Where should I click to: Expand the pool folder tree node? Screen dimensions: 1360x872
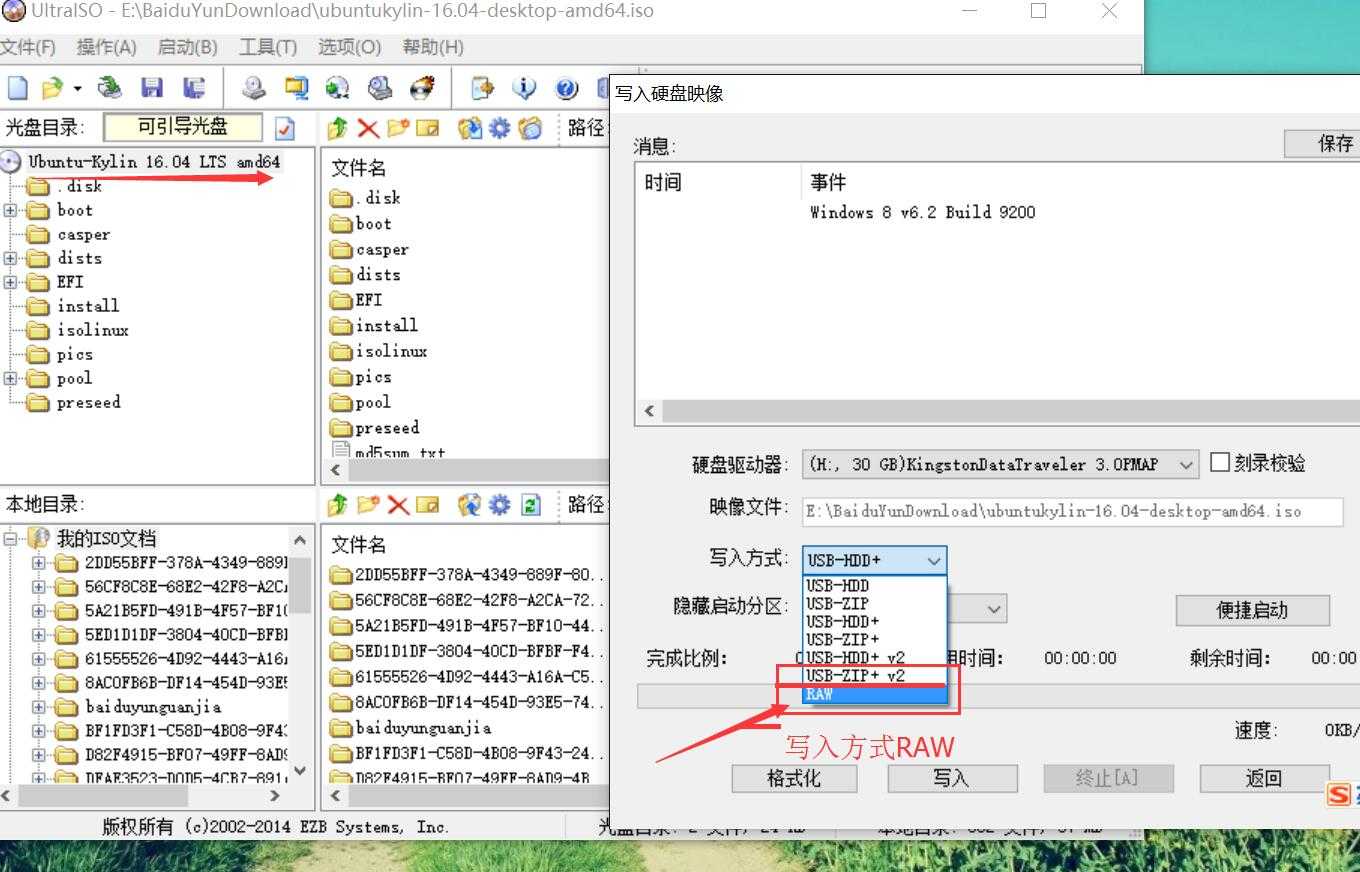click(x=10, y=378)
